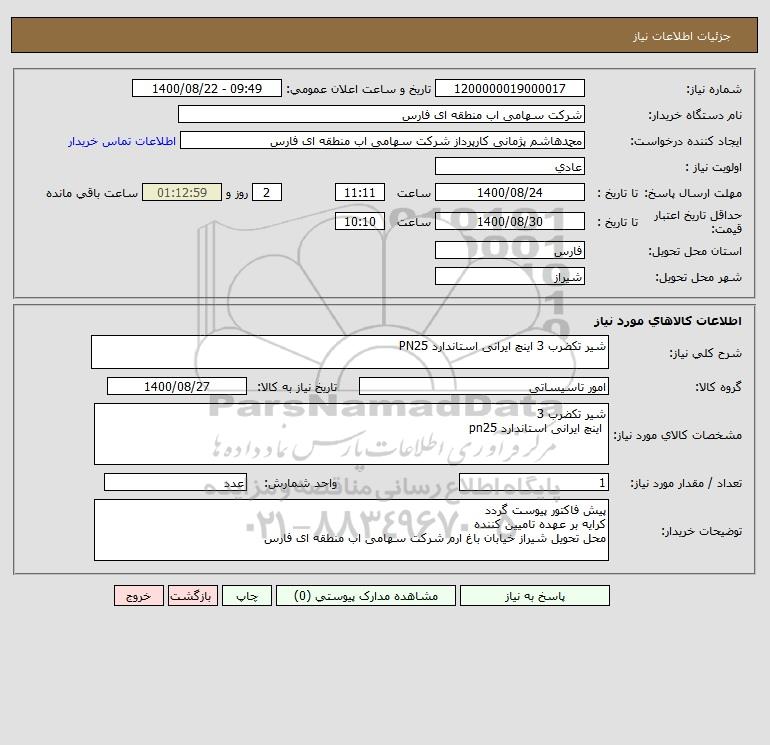Click the label تاریخ و ساعت اعلان عمومی
The image size is (770, 745).
(x=358, y=89)
